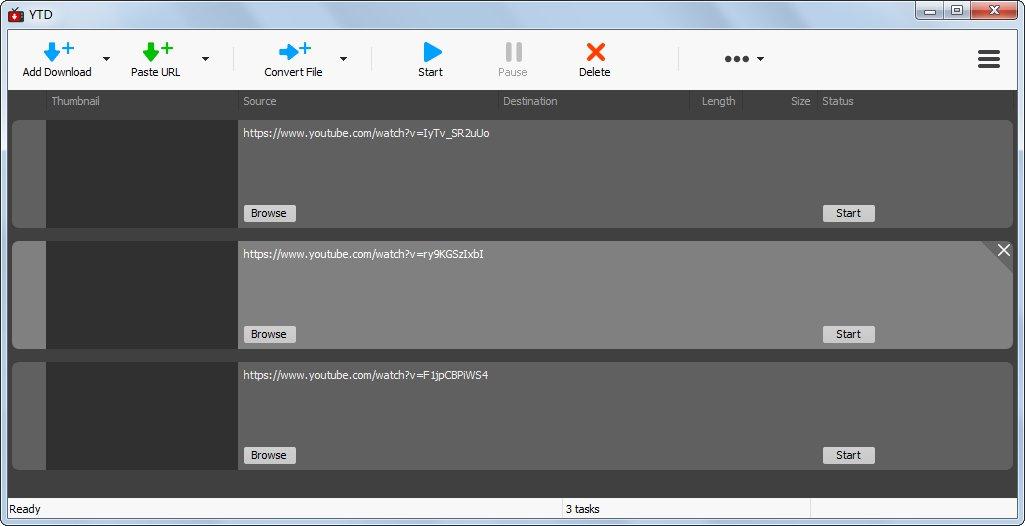Click the red Delete icon
The width and height of the screenshot is (1025, 526).
click(x=596, y=52)
